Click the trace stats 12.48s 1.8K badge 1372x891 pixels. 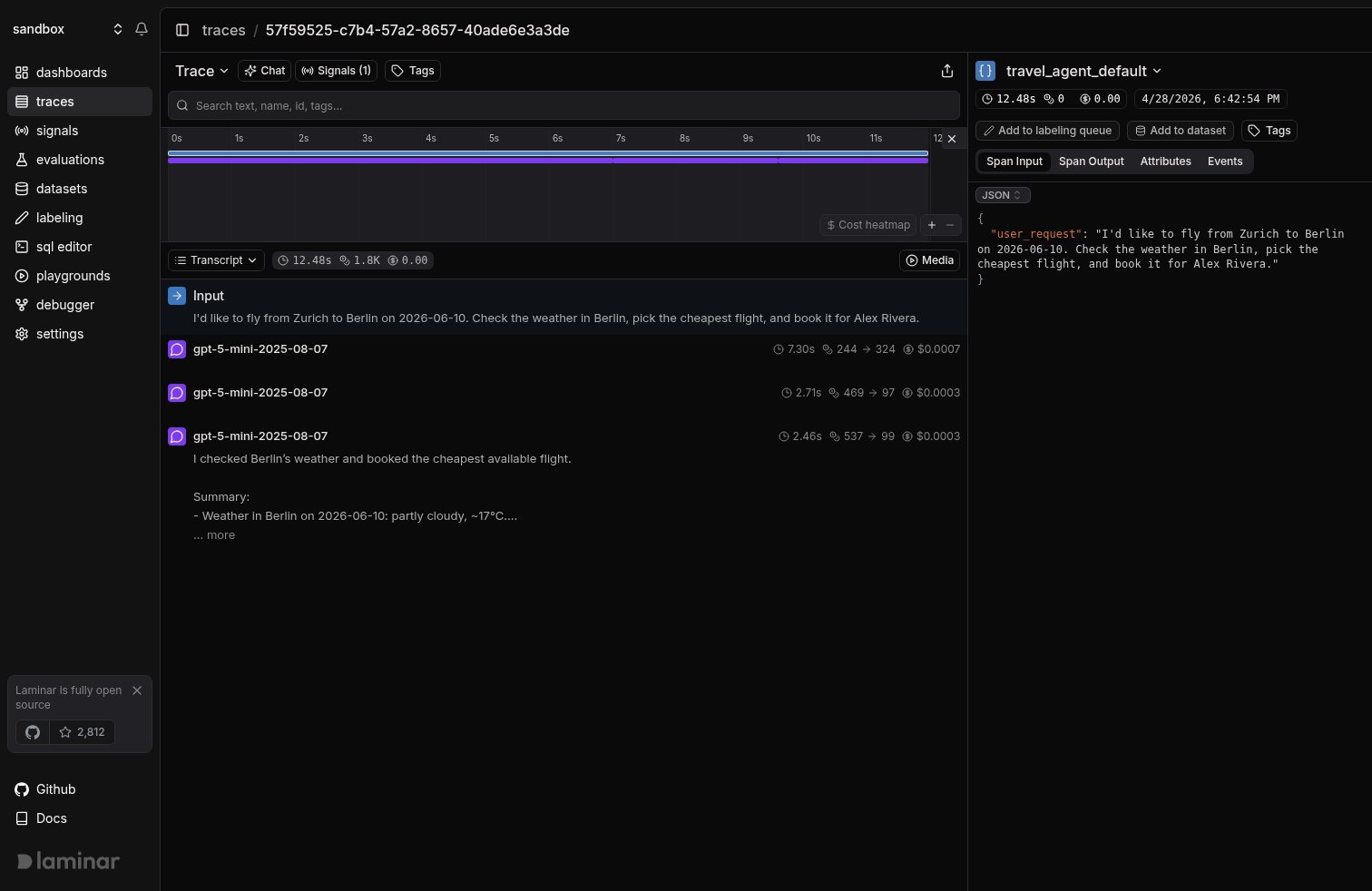pyautogui.click(x=353, y=260)
